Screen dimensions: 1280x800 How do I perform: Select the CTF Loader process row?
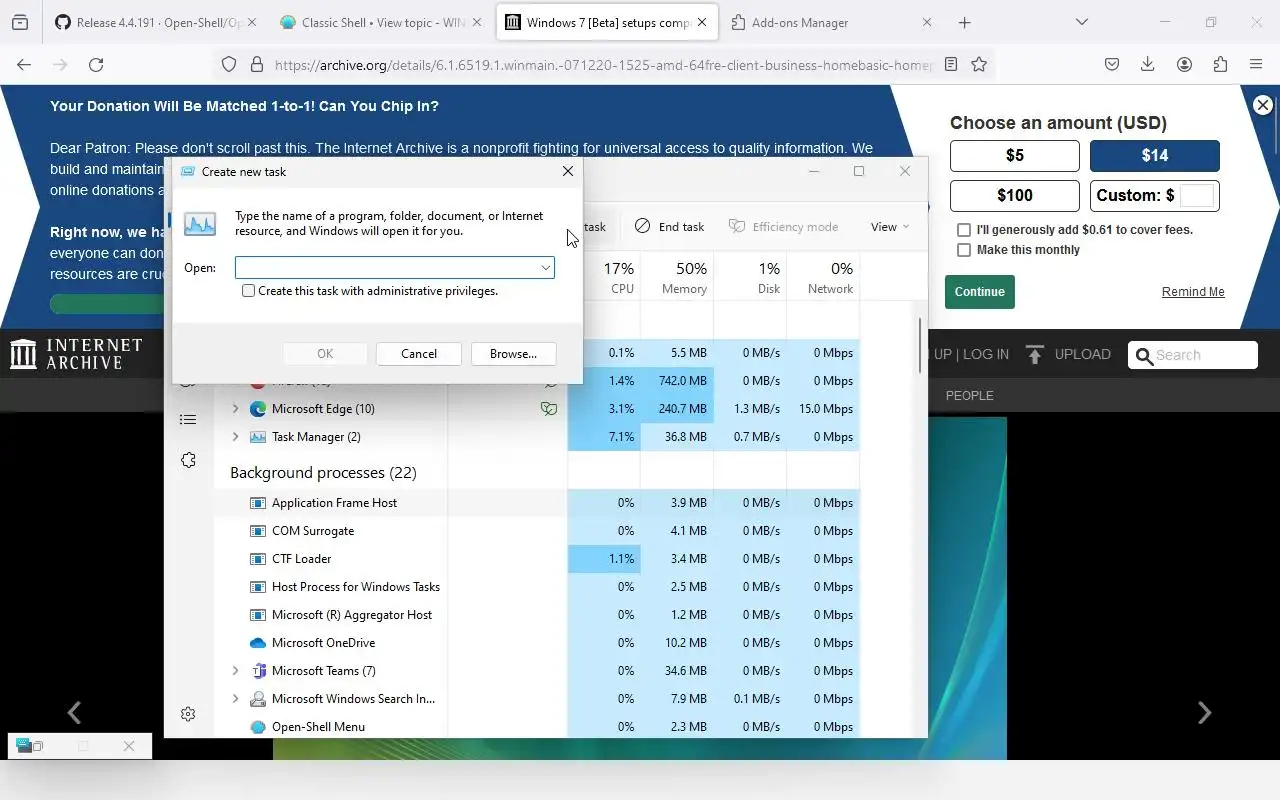coord(538,558)
